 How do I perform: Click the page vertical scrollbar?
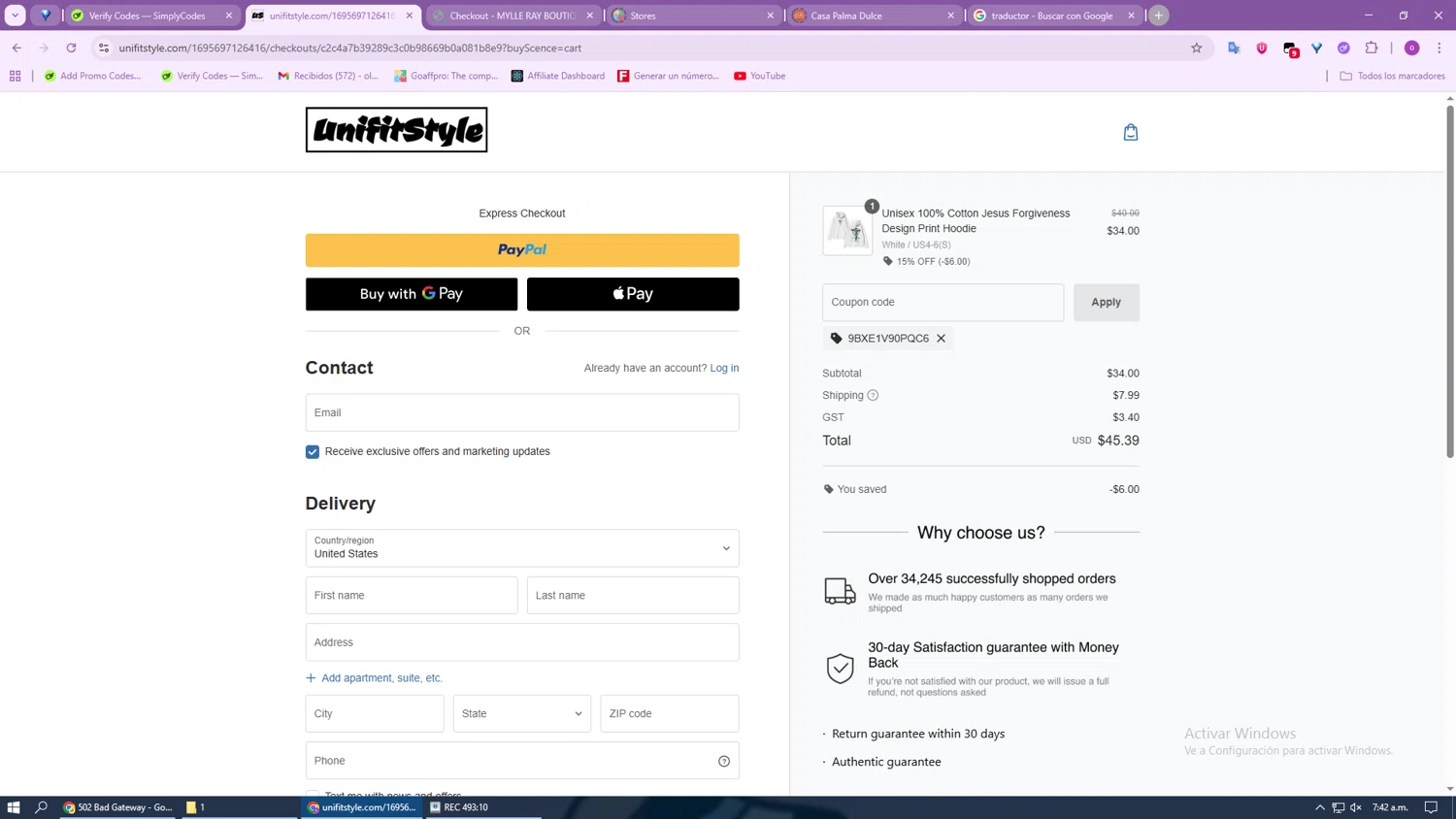pyautogui.click(x=1450, y=281)
